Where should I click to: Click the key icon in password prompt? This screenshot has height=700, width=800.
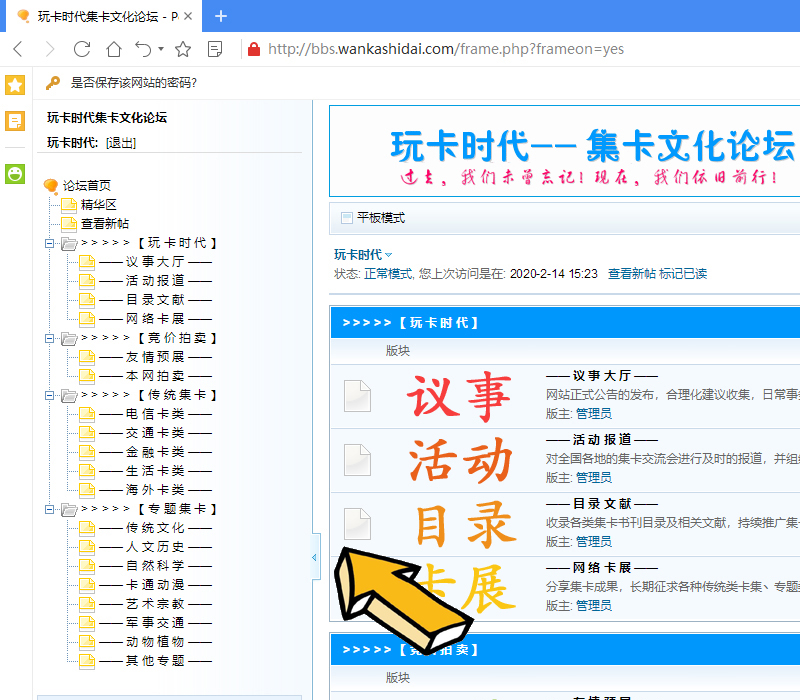click(x=53, y=83)
